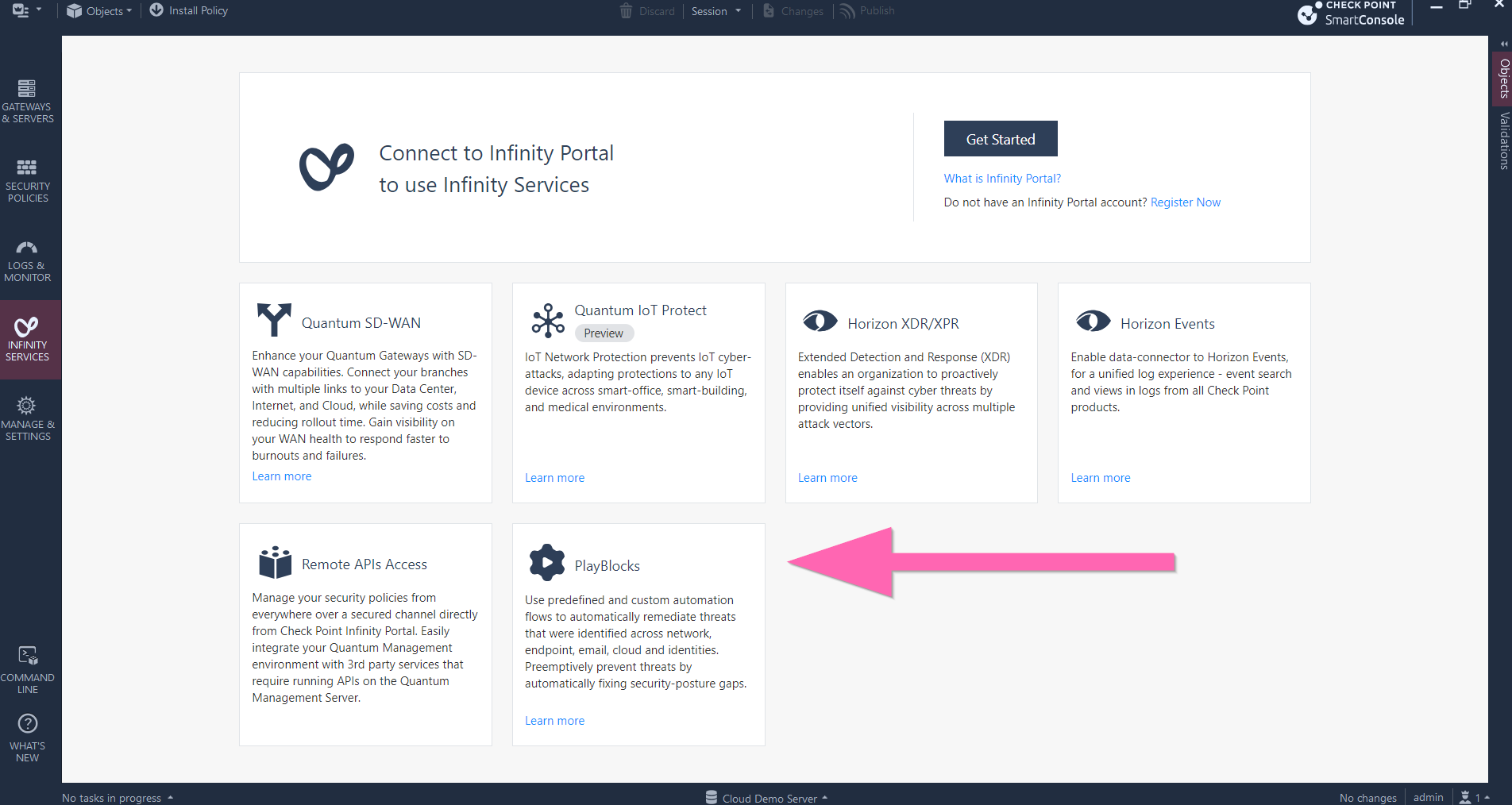The width and height of the screenshot is (1512, 805).
Task: Open the Register Now link
Action: point(1185,202)
